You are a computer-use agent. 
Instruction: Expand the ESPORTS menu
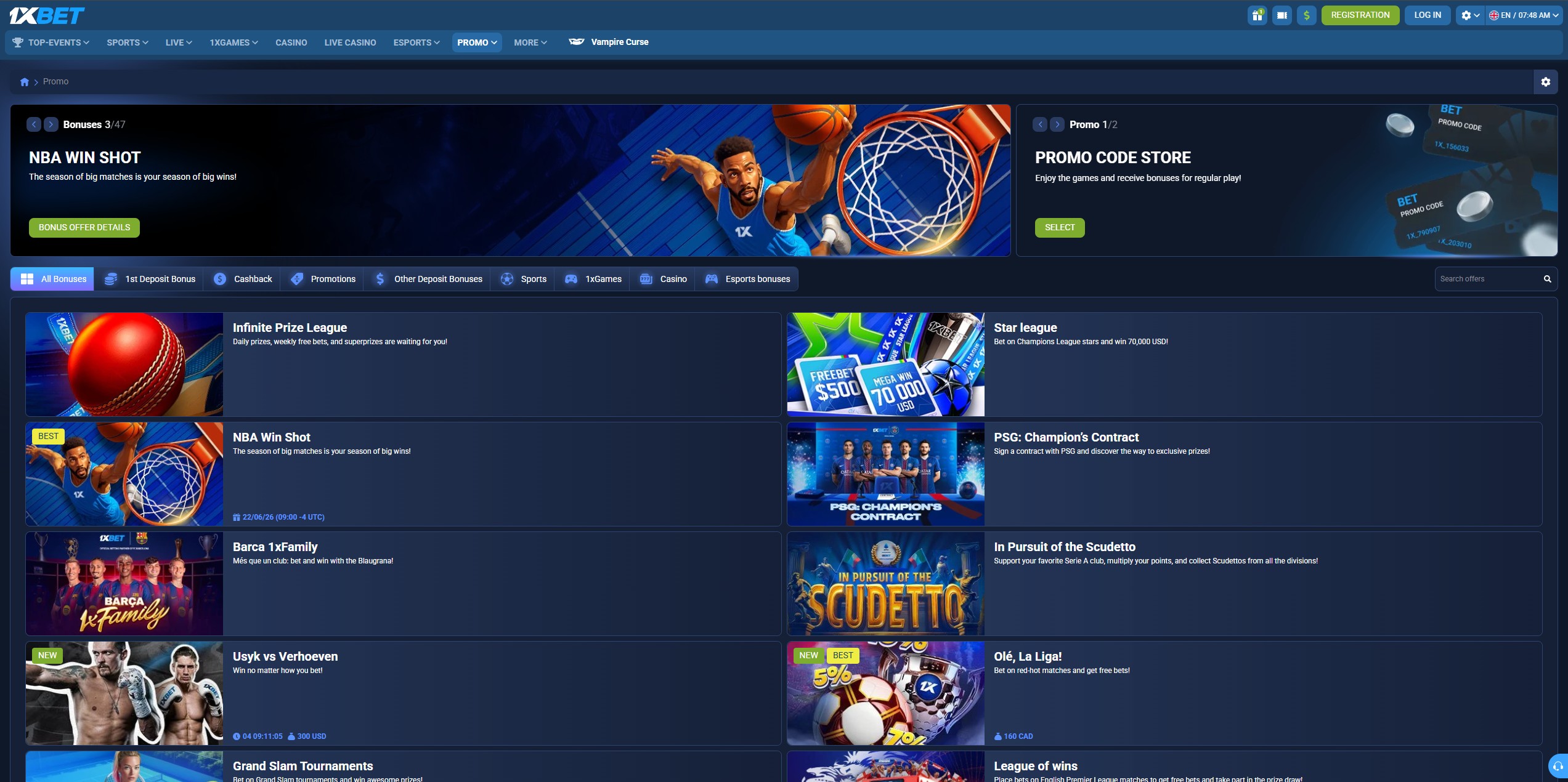tap(416, 42)
